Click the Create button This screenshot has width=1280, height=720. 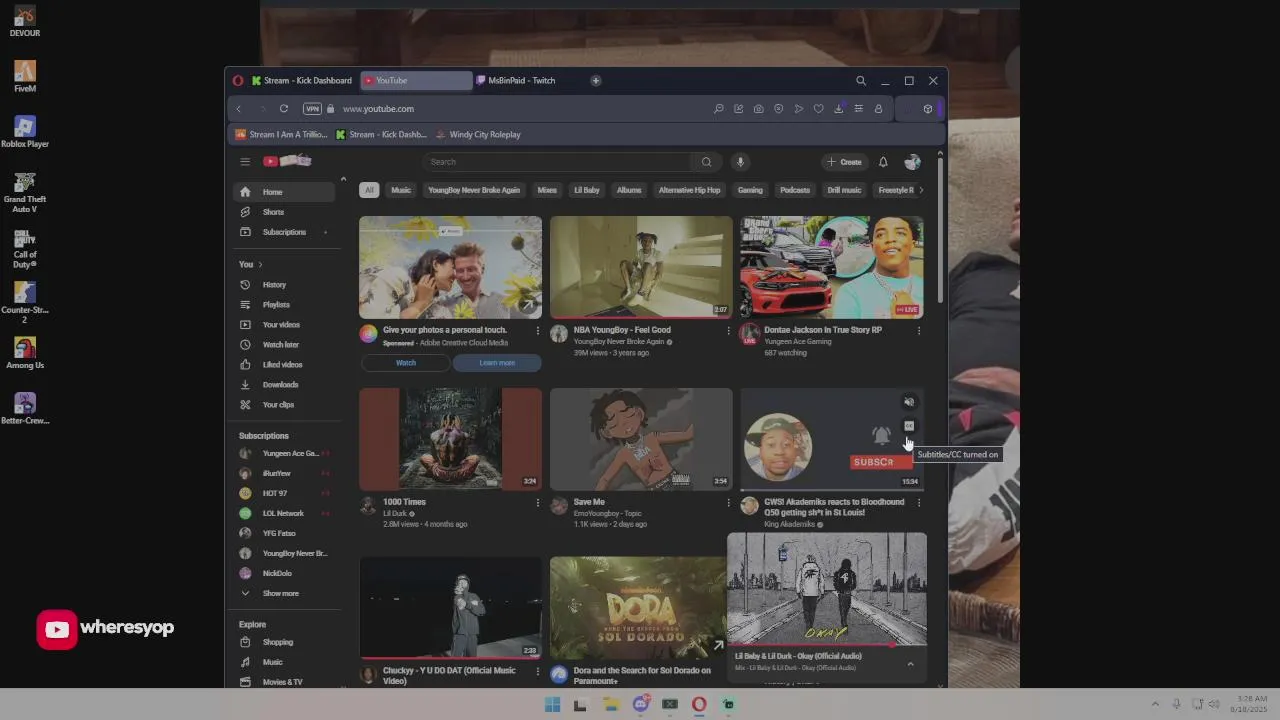pyautogui.click(x=844, y=162)
